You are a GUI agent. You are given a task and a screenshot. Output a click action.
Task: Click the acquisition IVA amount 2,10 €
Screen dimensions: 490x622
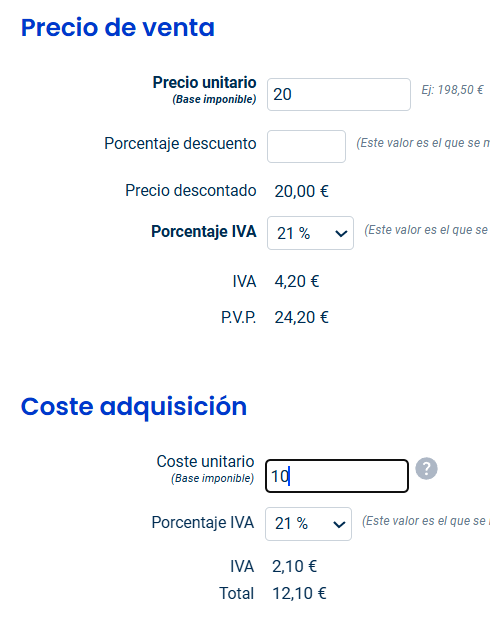(294, 566)
